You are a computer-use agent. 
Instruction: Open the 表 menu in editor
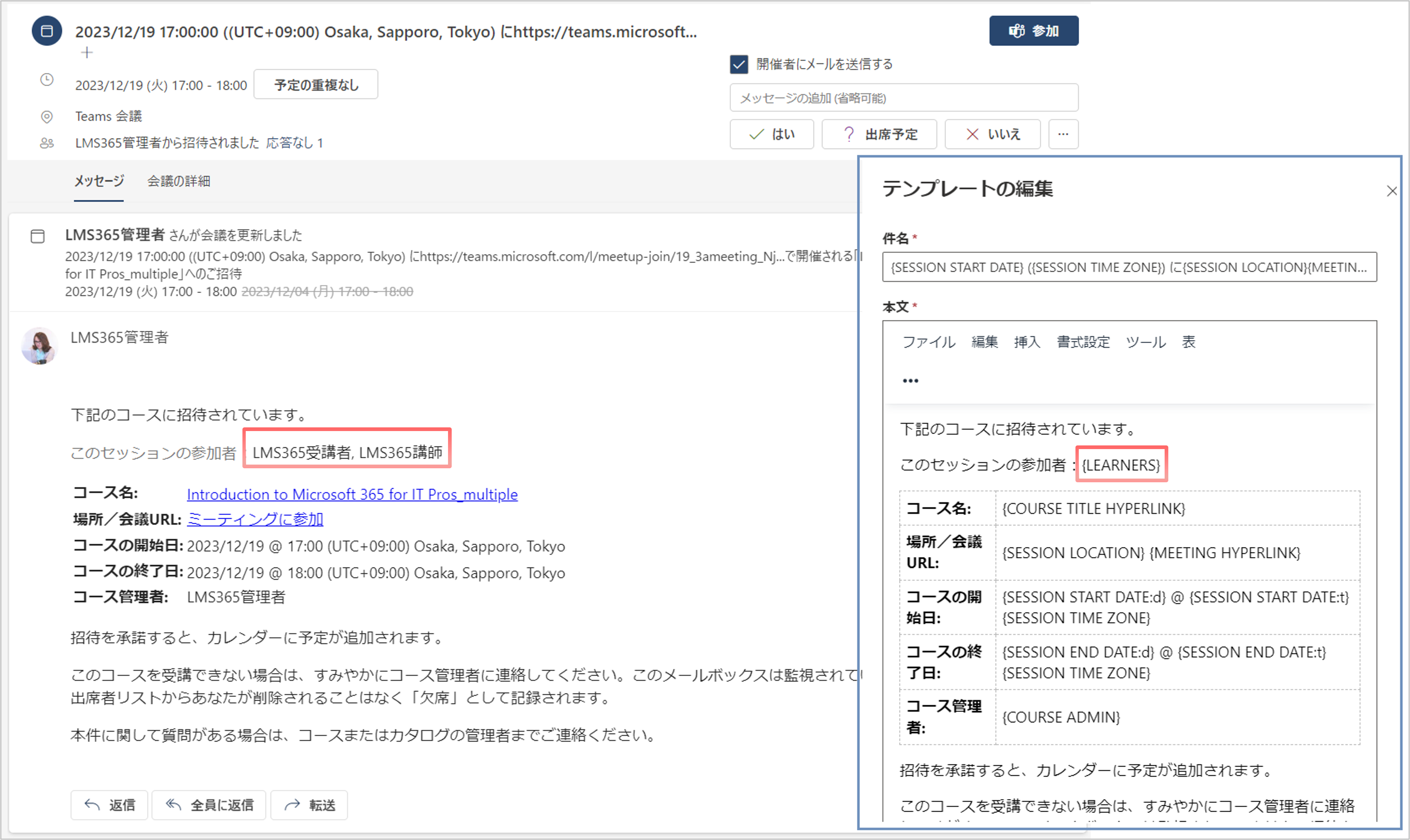coord(1189,342)
